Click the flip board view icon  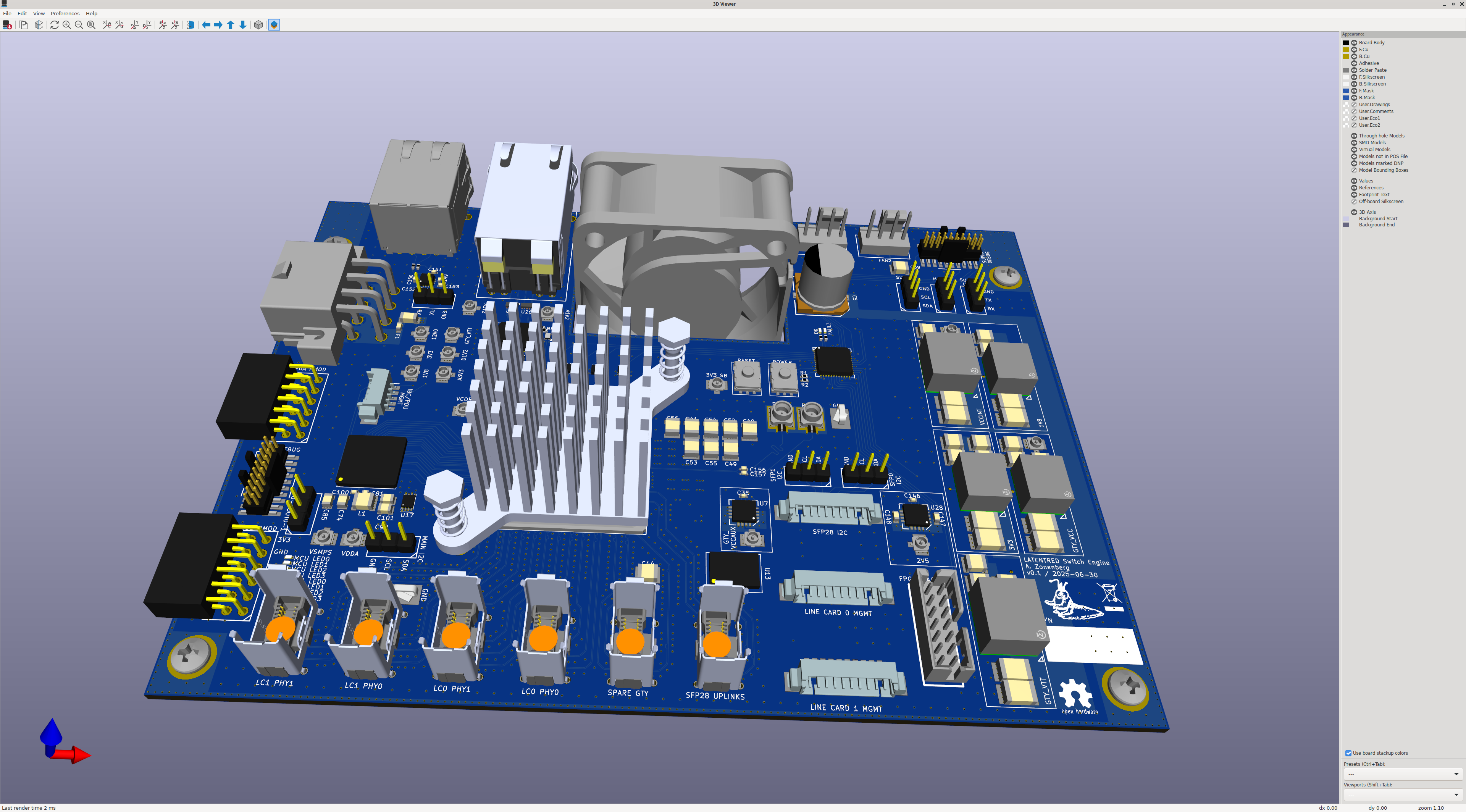point(191,25)
